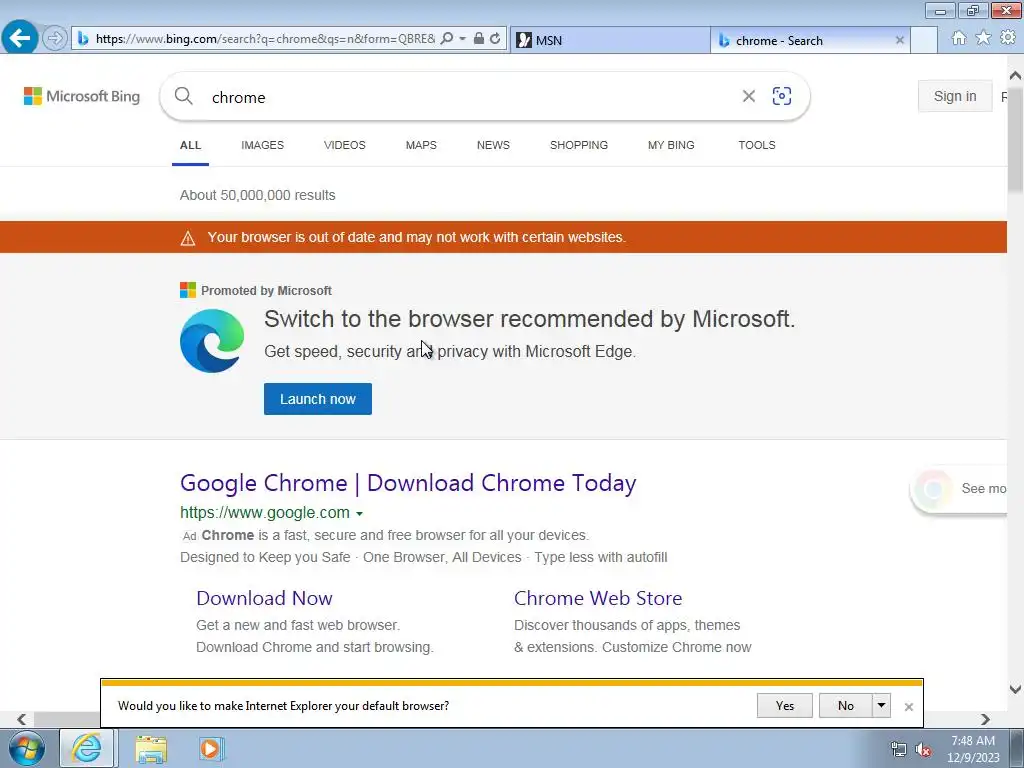Start visual search with the camera icon
The height and width of the screenshot is (768, 1024).
tap(782, 97)
